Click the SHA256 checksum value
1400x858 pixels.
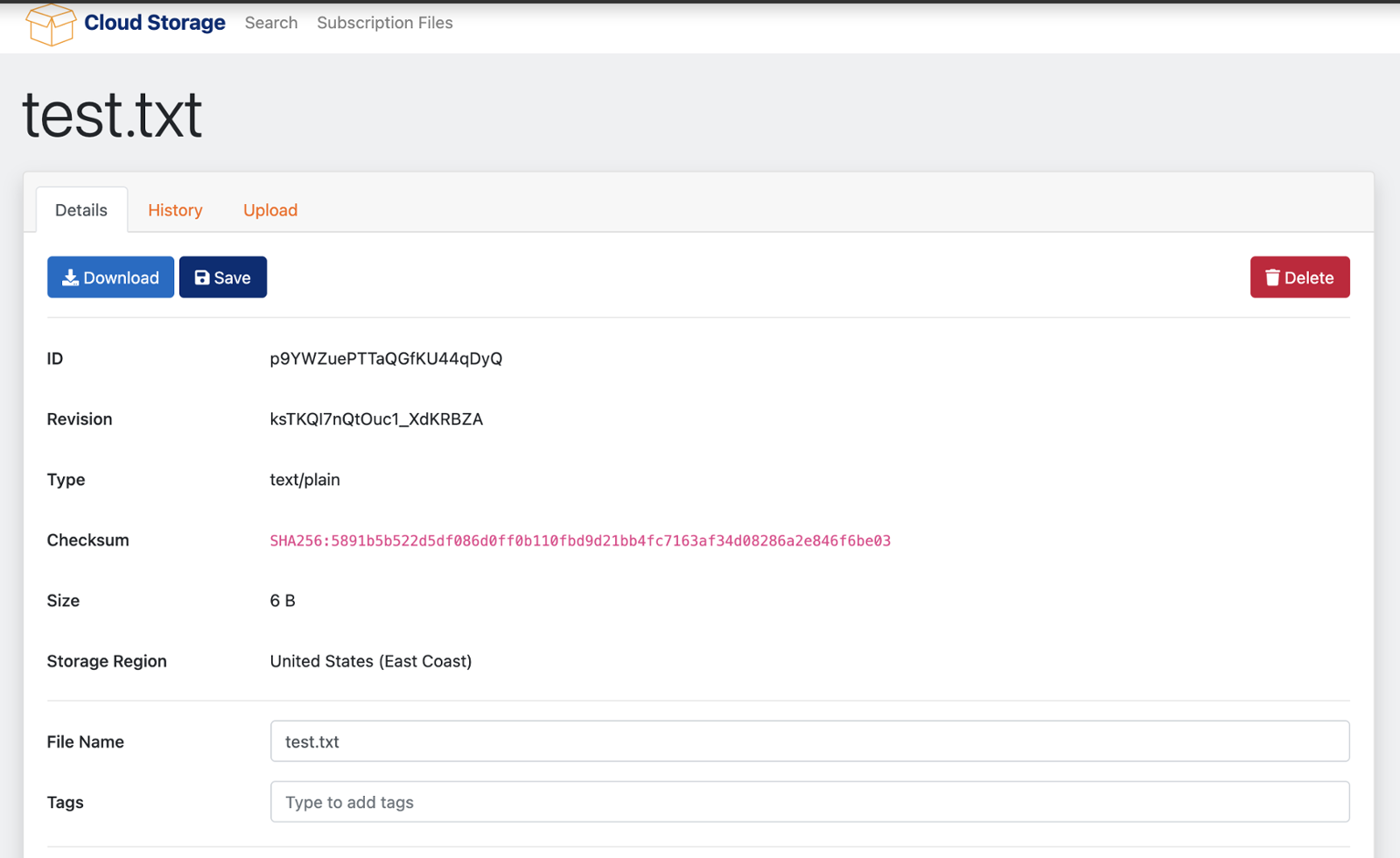[579, 541]
